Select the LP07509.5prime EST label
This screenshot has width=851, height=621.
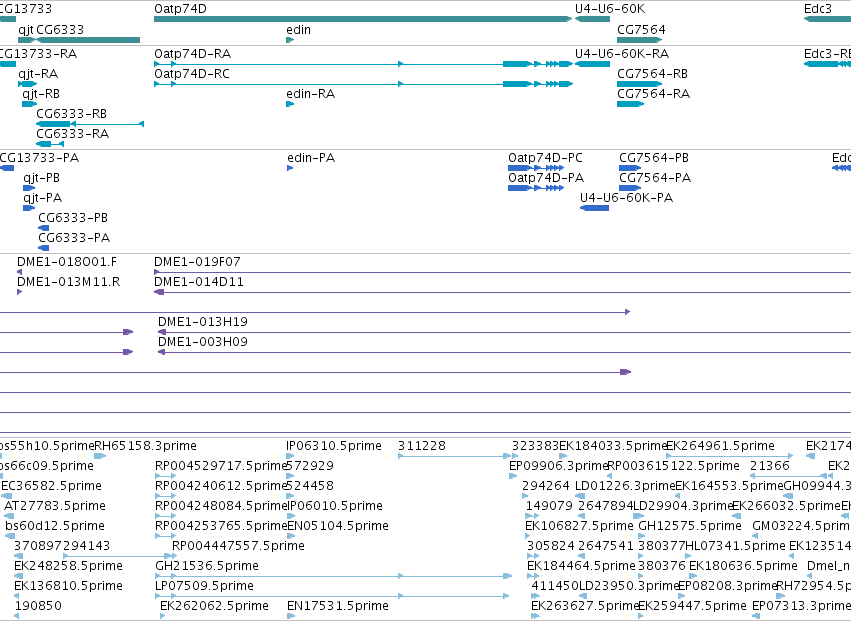(x=205, y=586)
